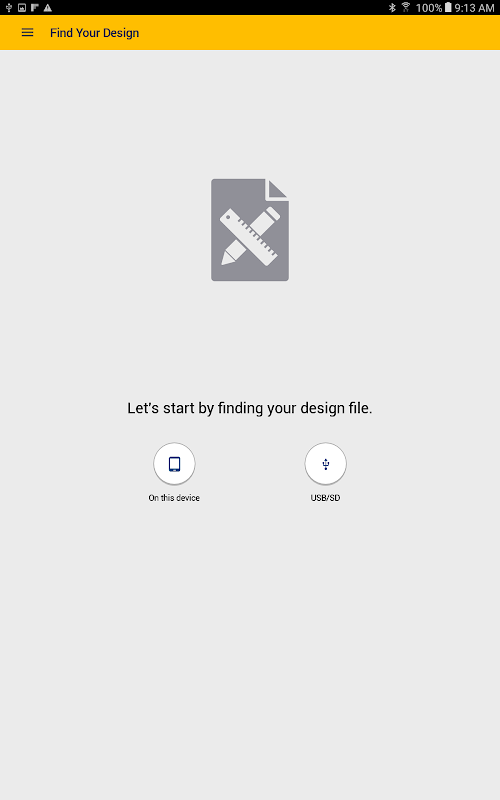500x800 pixels.
Task: Tap the image notification icon in status bar
Action: point(22,8)
